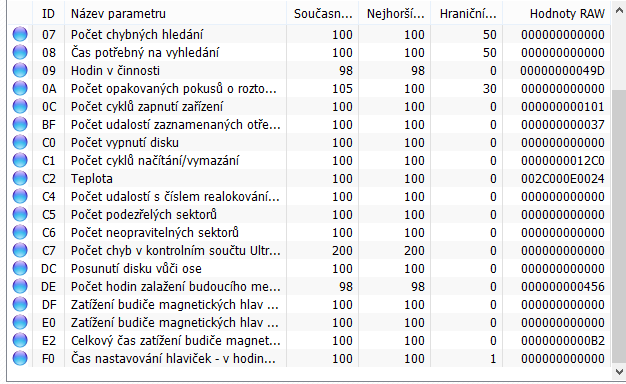The image size is (626, 384).
Task: Click the scrollbar up arrow
Action: click(619, 11)
